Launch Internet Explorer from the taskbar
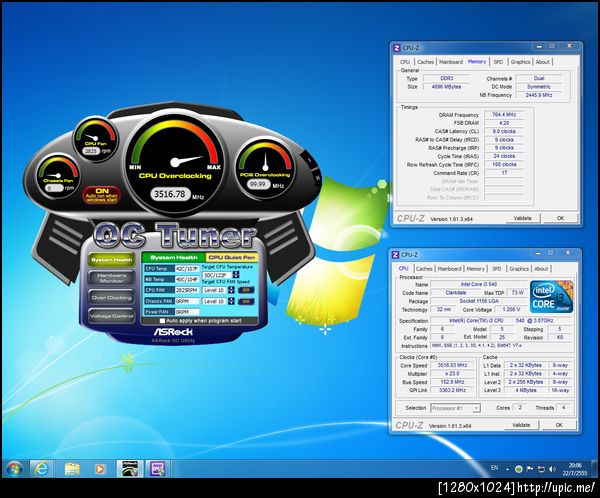The width and height of the screenshot is (600, 498). (42, 467)
